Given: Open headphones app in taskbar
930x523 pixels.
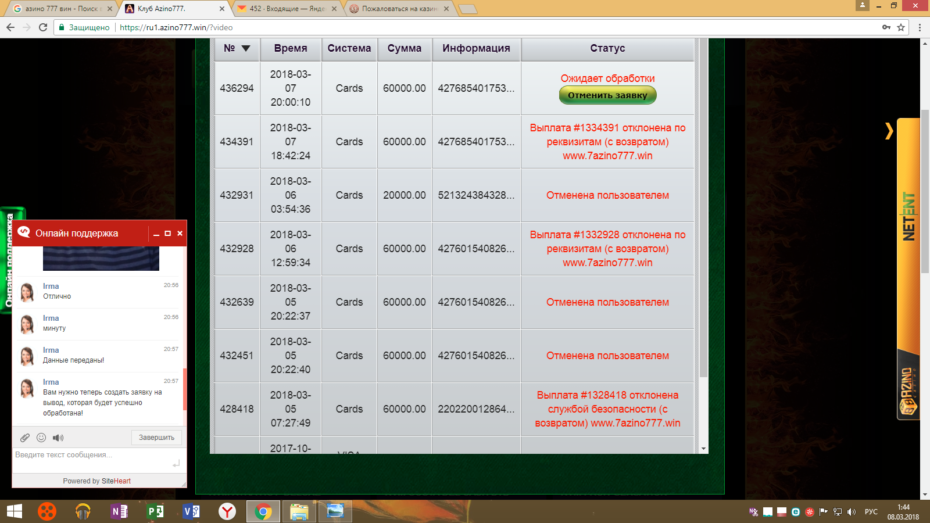Looking at the screenshot, I should coord(82,511).
